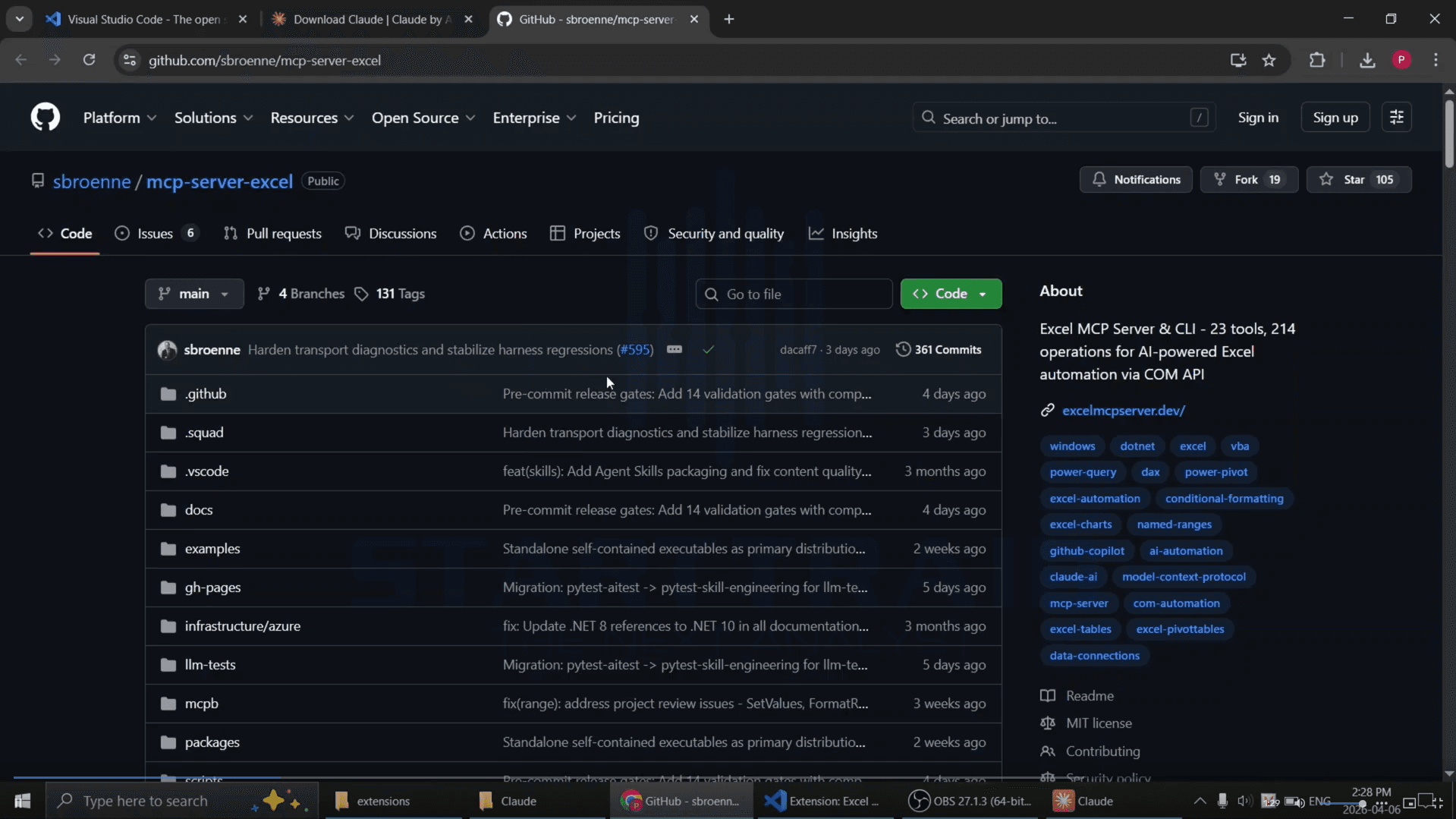The height and width of the screenshot is (819, 1456).
Task: Open the Chrome extensions puzzle icon
Action: 1317,60
